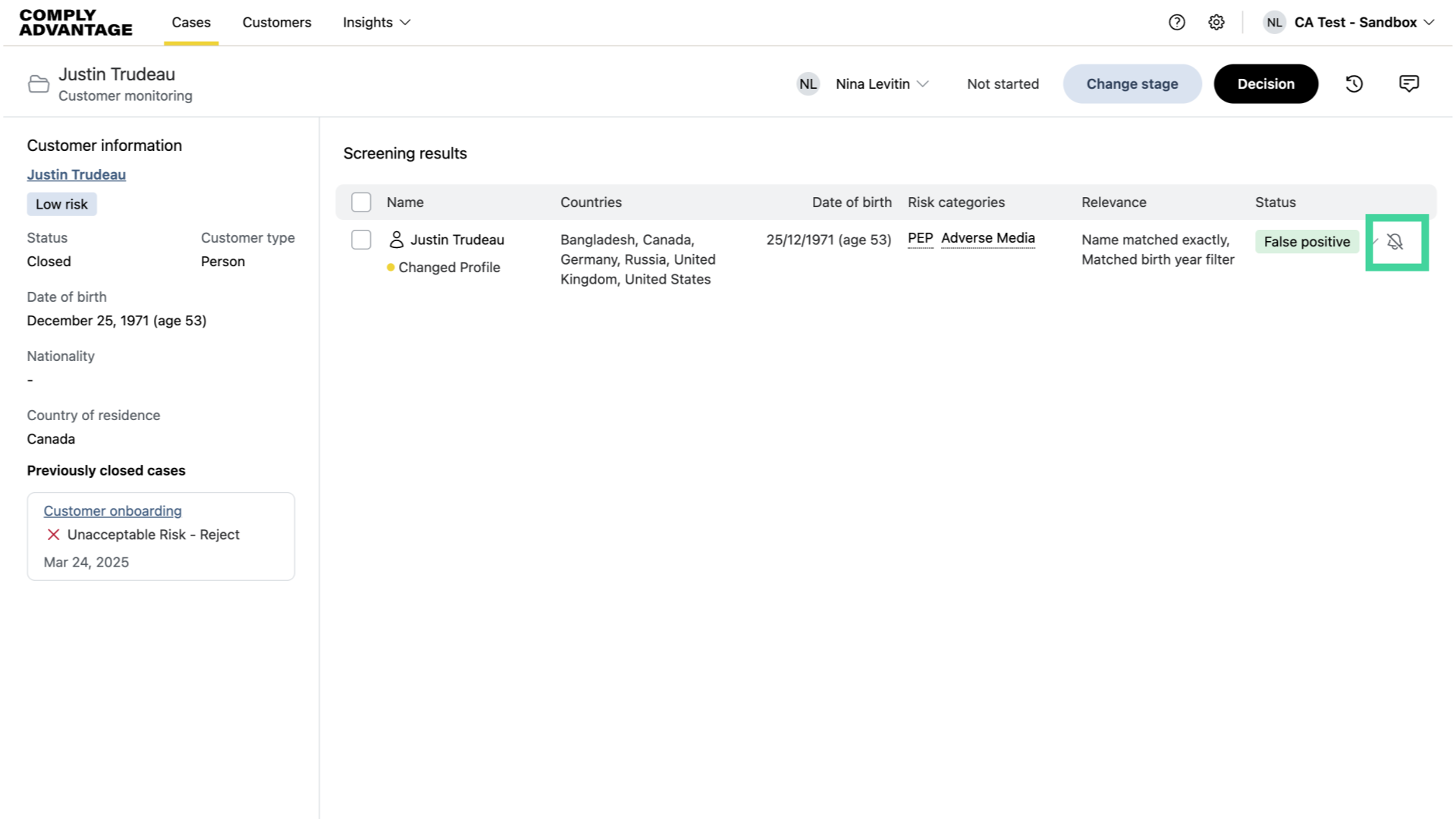1456x819 pixels.
Task: Tick the Justin Trudeau result checkbox
Action: 361,240
